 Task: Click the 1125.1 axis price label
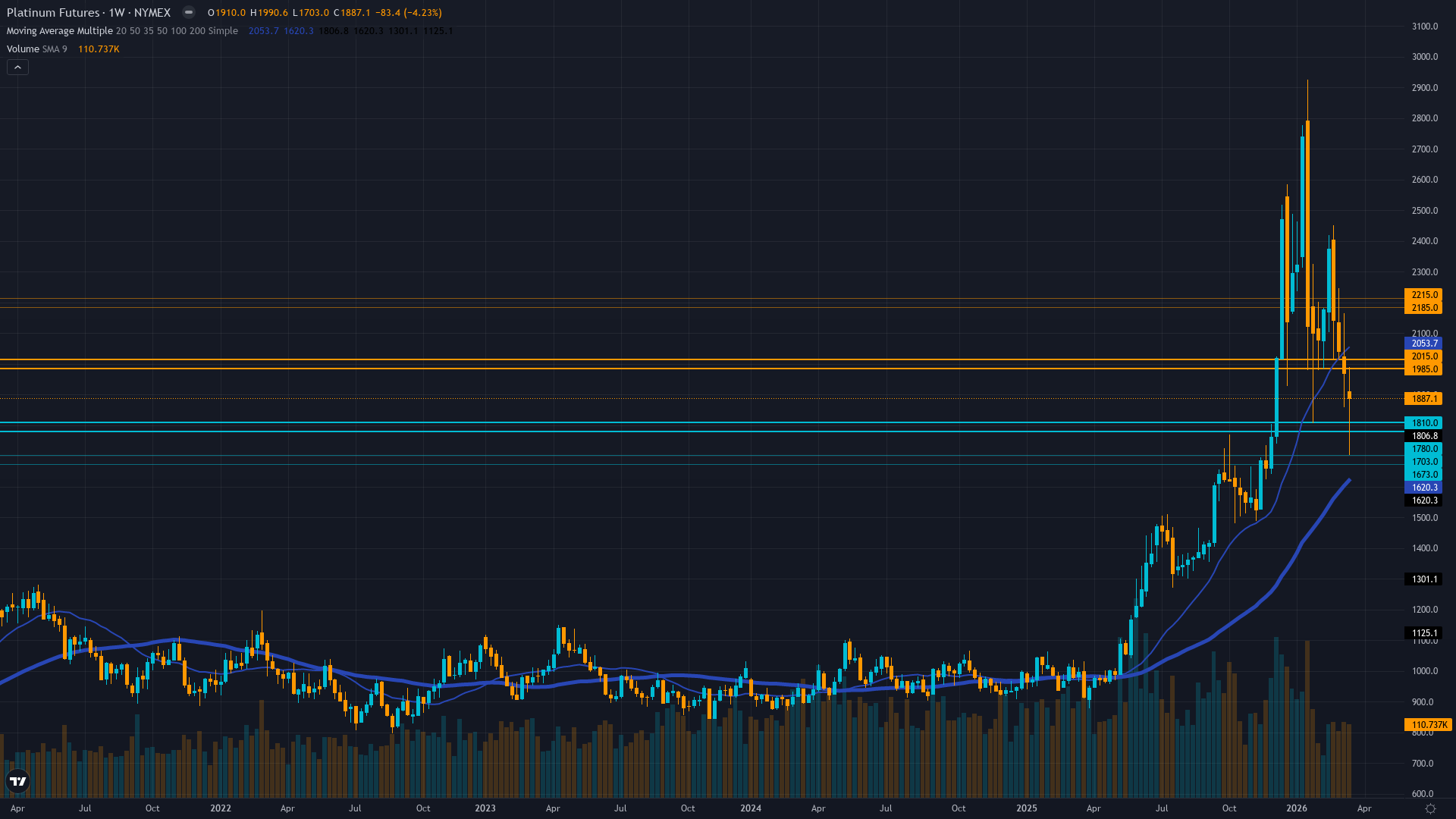pyautogui.click(x=1424, y=633)
